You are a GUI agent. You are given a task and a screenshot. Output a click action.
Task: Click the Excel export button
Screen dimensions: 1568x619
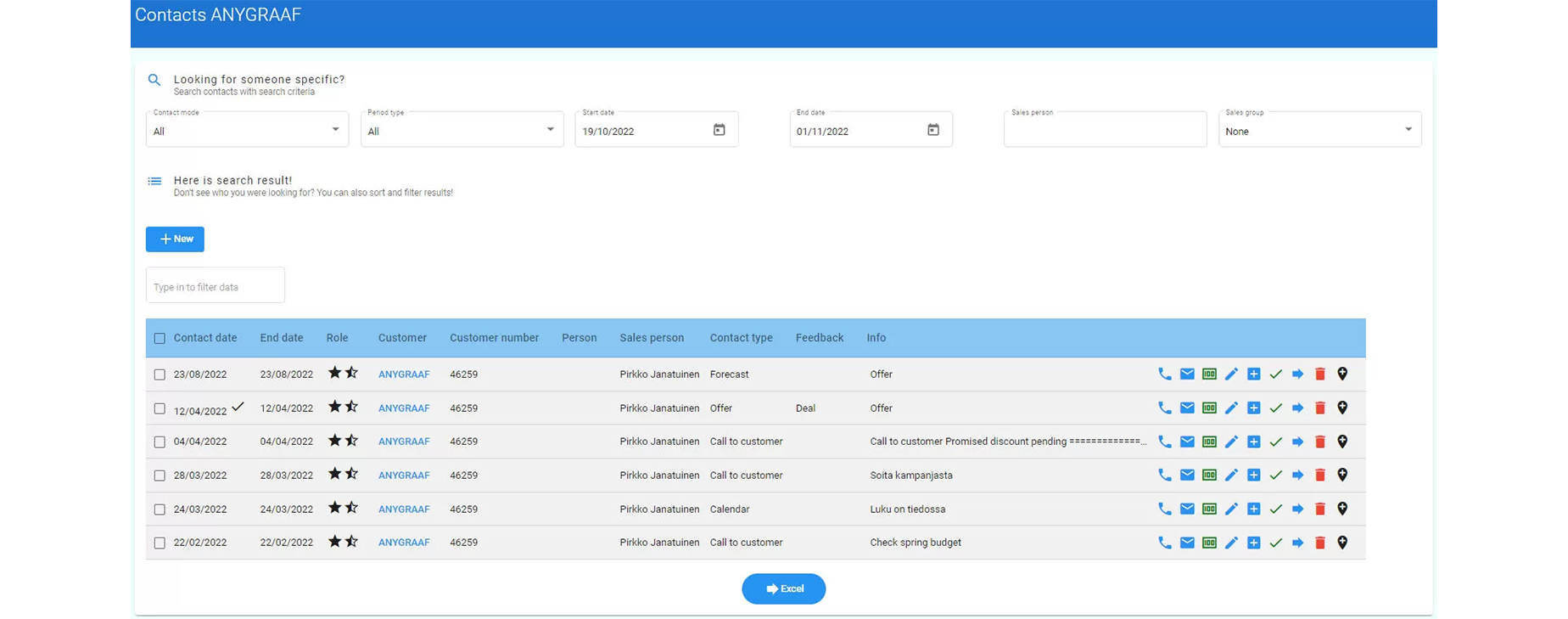[783, 589]
